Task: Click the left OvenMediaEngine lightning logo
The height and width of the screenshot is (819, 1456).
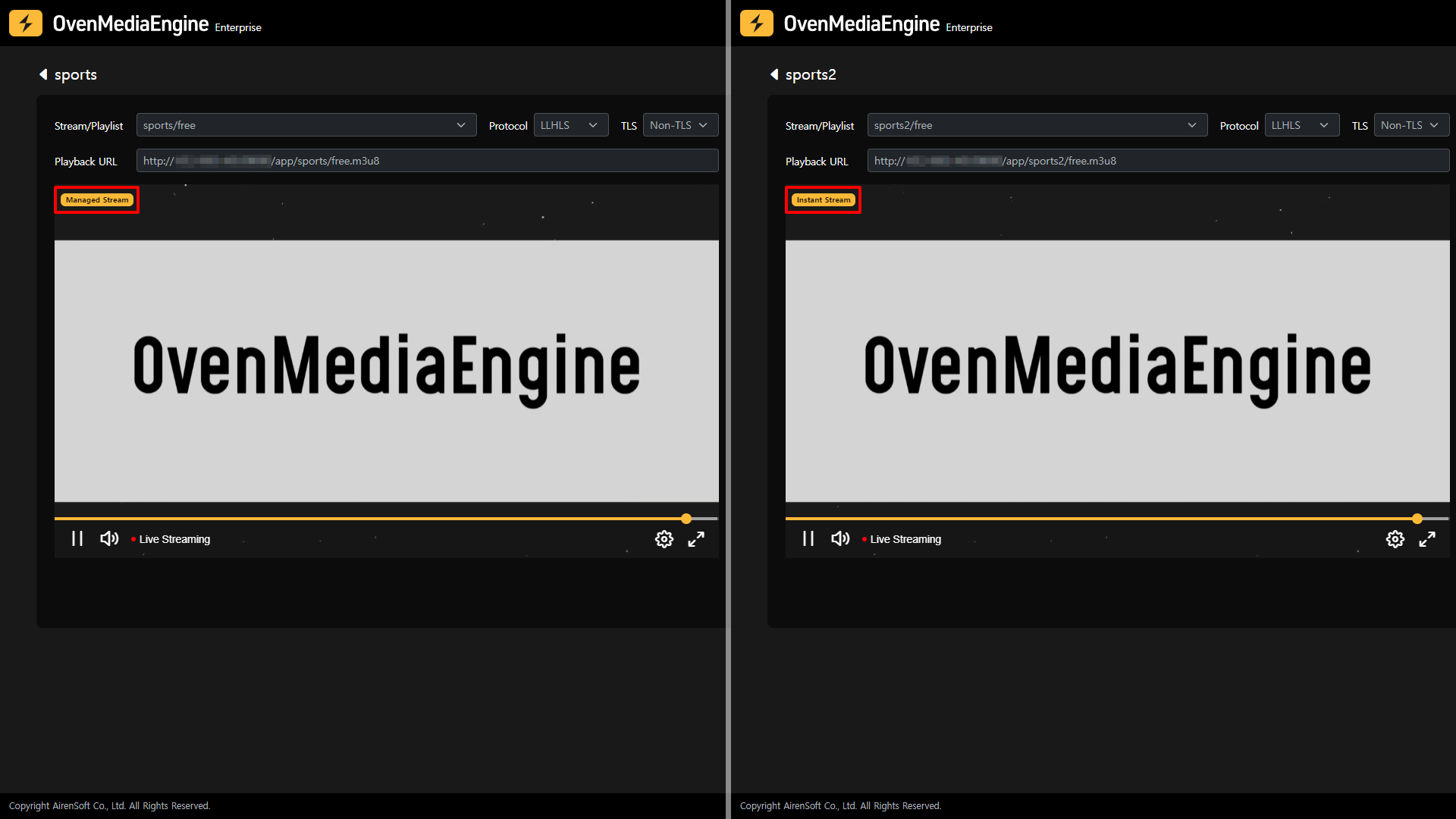Action: 26,24
